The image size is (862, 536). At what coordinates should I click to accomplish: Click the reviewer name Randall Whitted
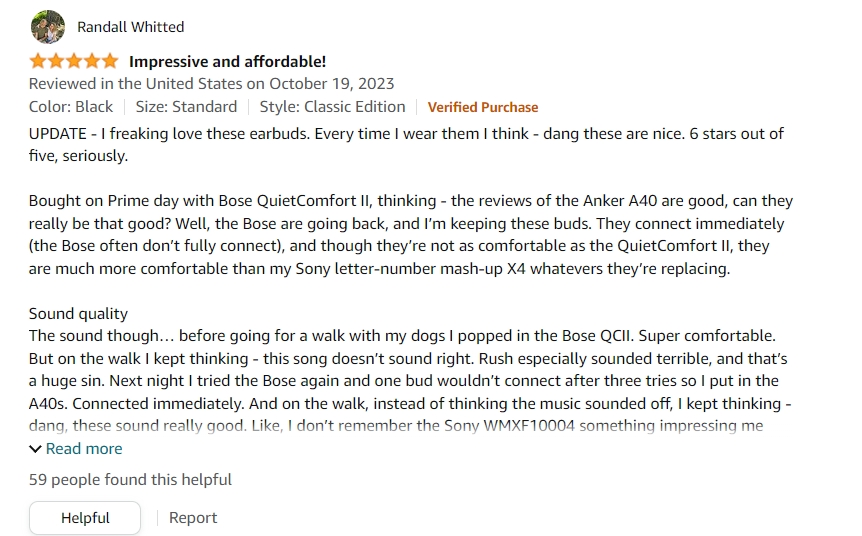130,27
